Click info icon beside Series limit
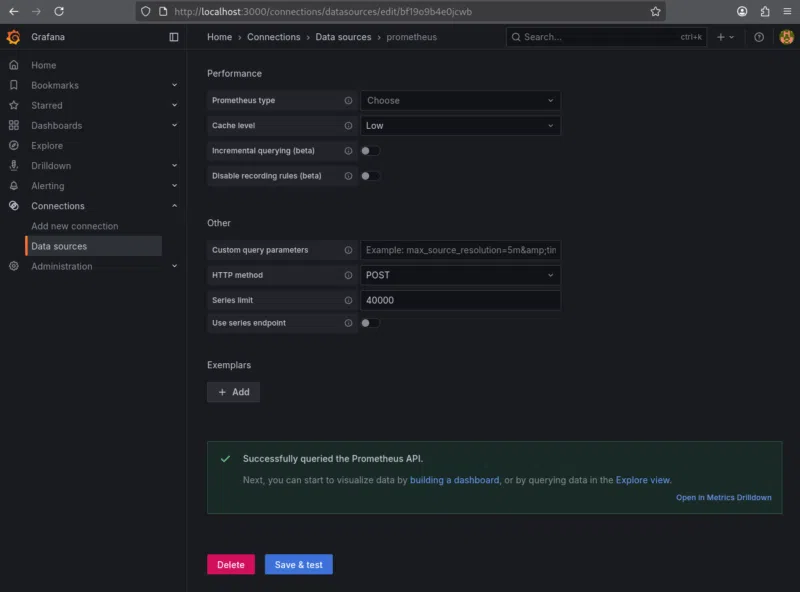The image size is (800, 592). pyautogui.click(x=349, y=300)
